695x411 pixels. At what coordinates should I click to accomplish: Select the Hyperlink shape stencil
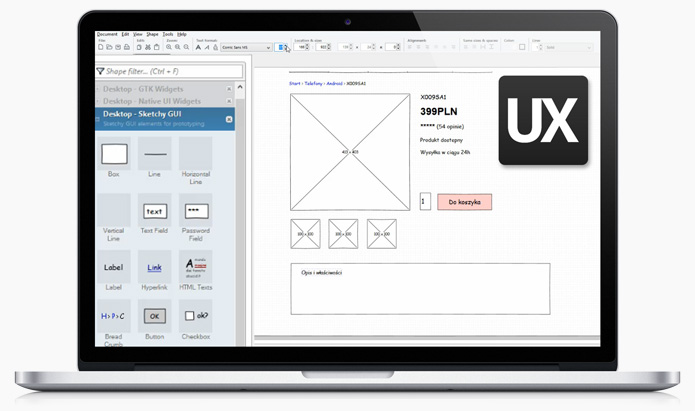coord(154,267)
